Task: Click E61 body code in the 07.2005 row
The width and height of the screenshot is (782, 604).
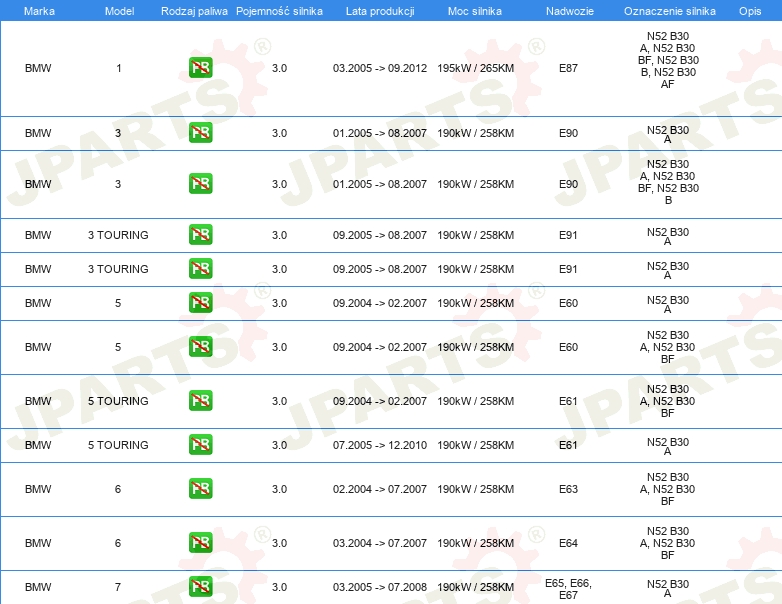Action: click(x=569, y=445)
